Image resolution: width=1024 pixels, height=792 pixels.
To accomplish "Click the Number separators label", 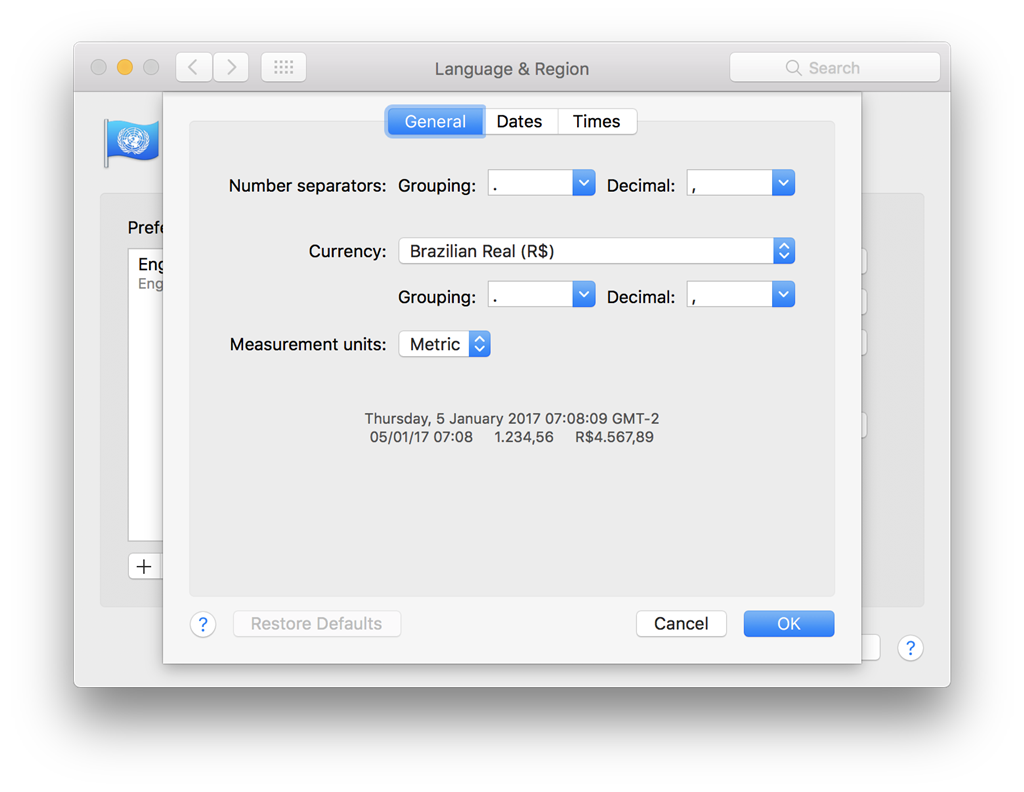I will pos(308,186).
